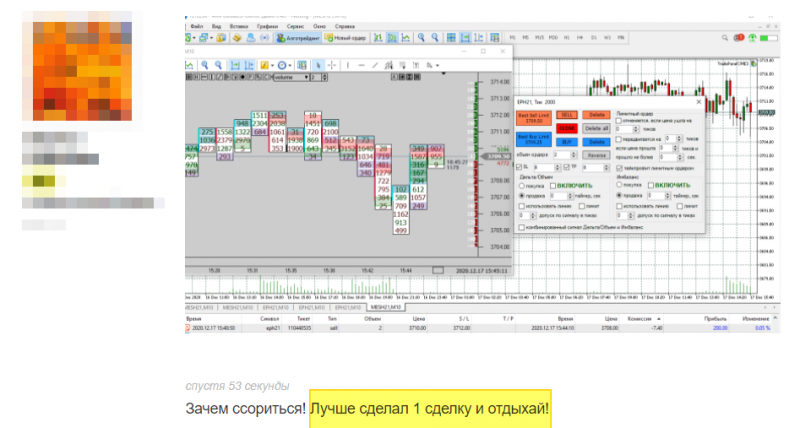Screen dimensions: 800x428
Task: Adjust SL value stepper arrows
Action: (x=557, y=167)
